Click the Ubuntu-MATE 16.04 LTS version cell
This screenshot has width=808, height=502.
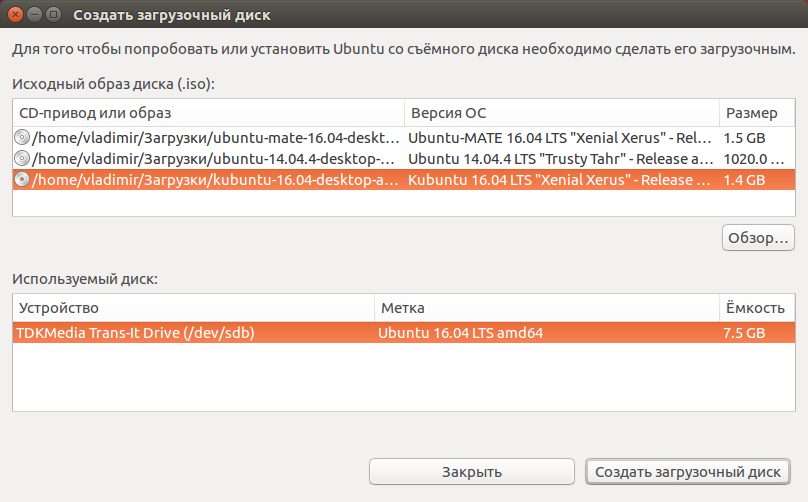[x=560, y=138]
